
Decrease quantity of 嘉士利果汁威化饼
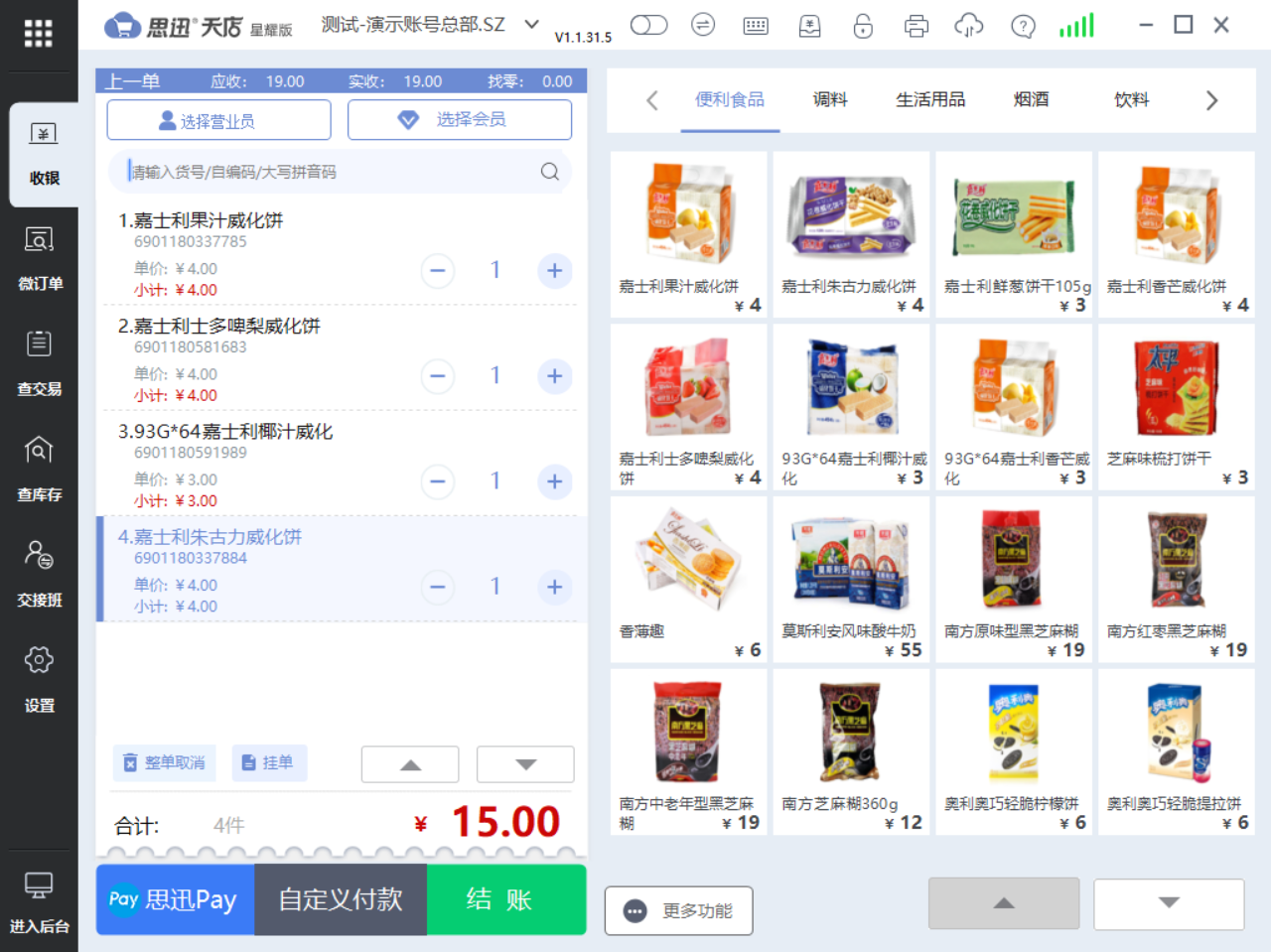coord(437,270)
